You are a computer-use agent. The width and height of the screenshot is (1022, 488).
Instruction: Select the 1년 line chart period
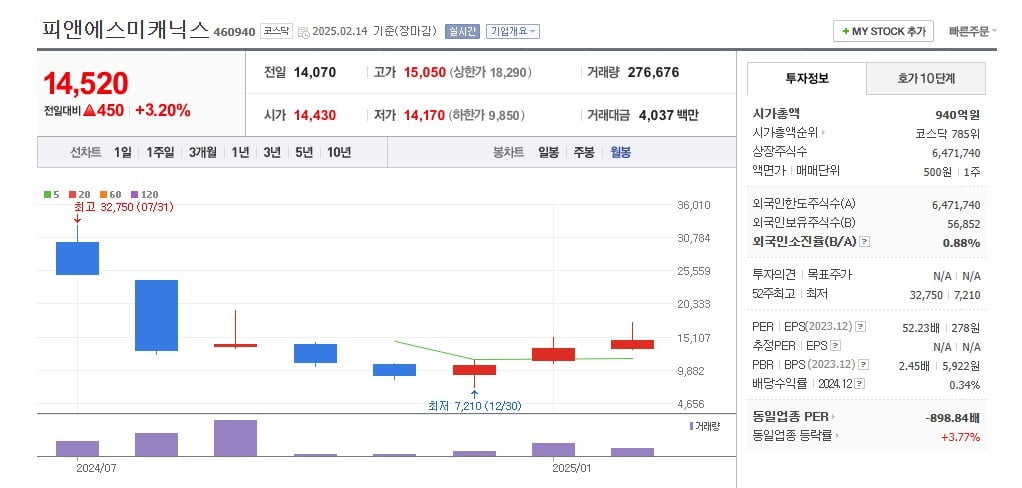[x=240, y=152]
